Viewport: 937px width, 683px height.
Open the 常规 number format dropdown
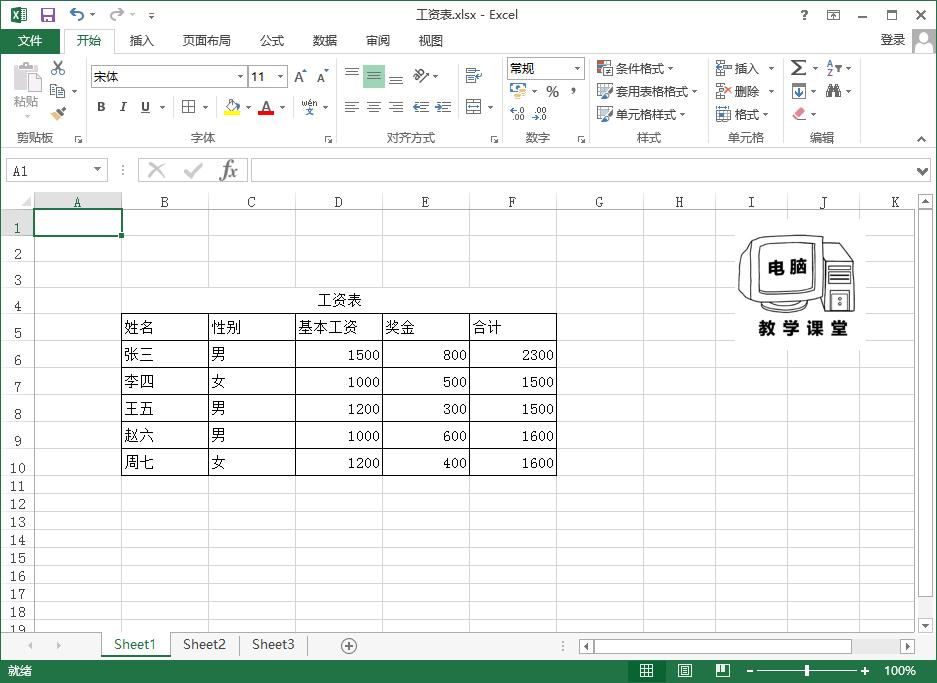[578, 68]
